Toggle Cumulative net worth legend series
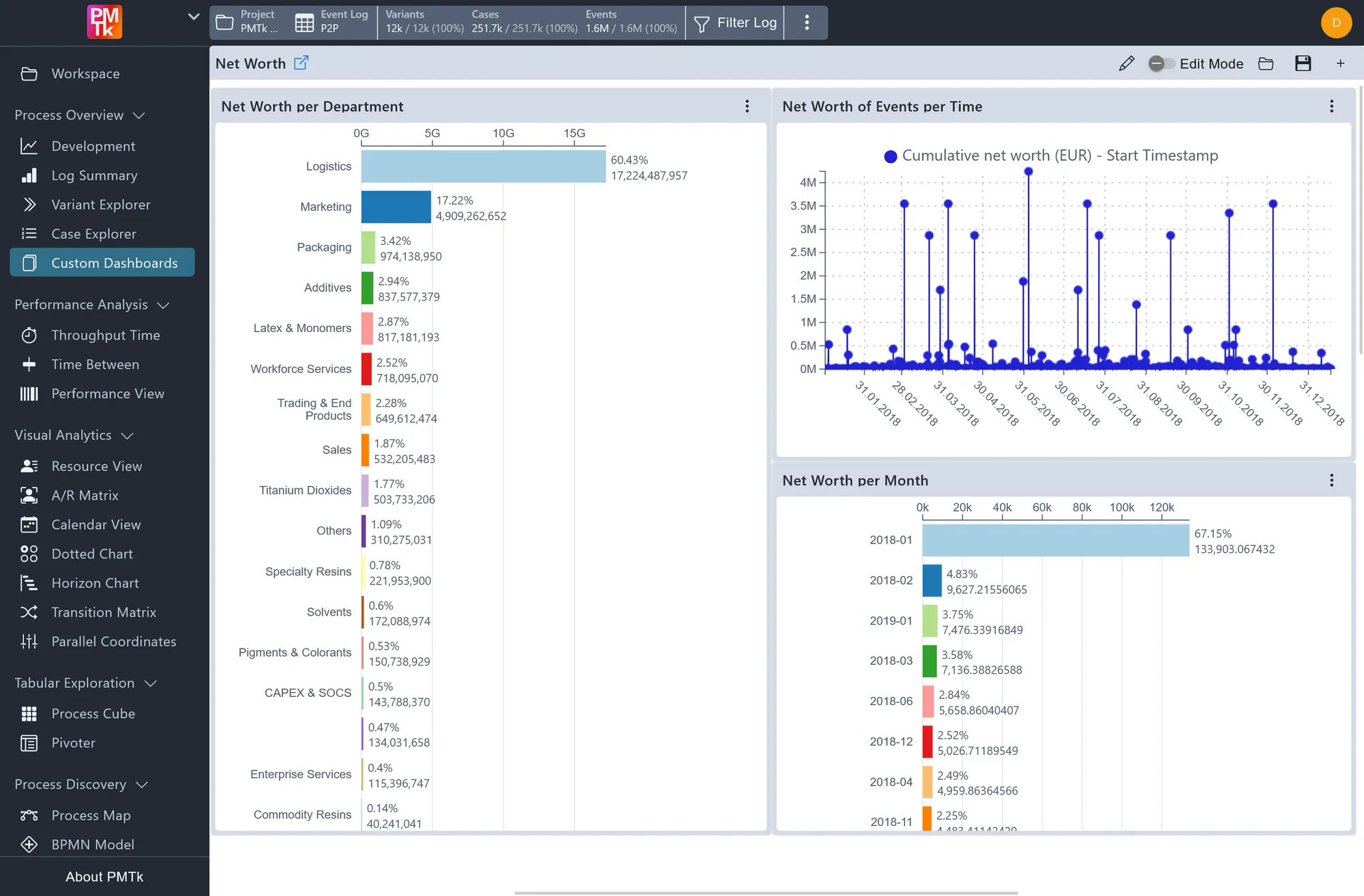 pos(1051,156)
